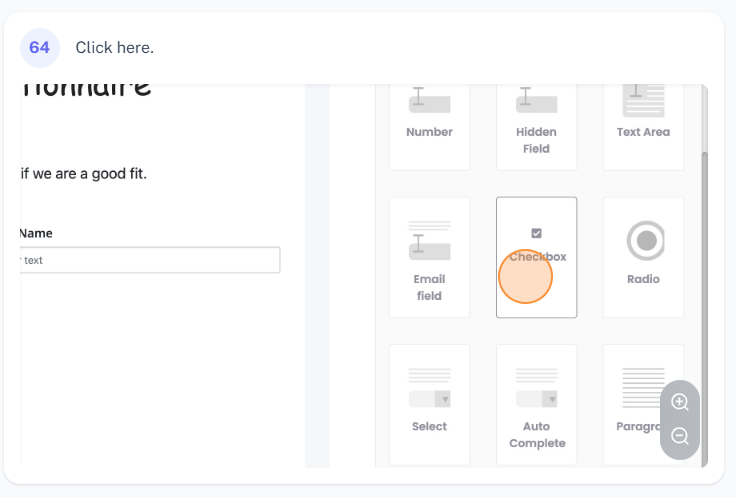Click the "Click here." step title
Screen dimensions: 736x497
(x=114, y=47)
